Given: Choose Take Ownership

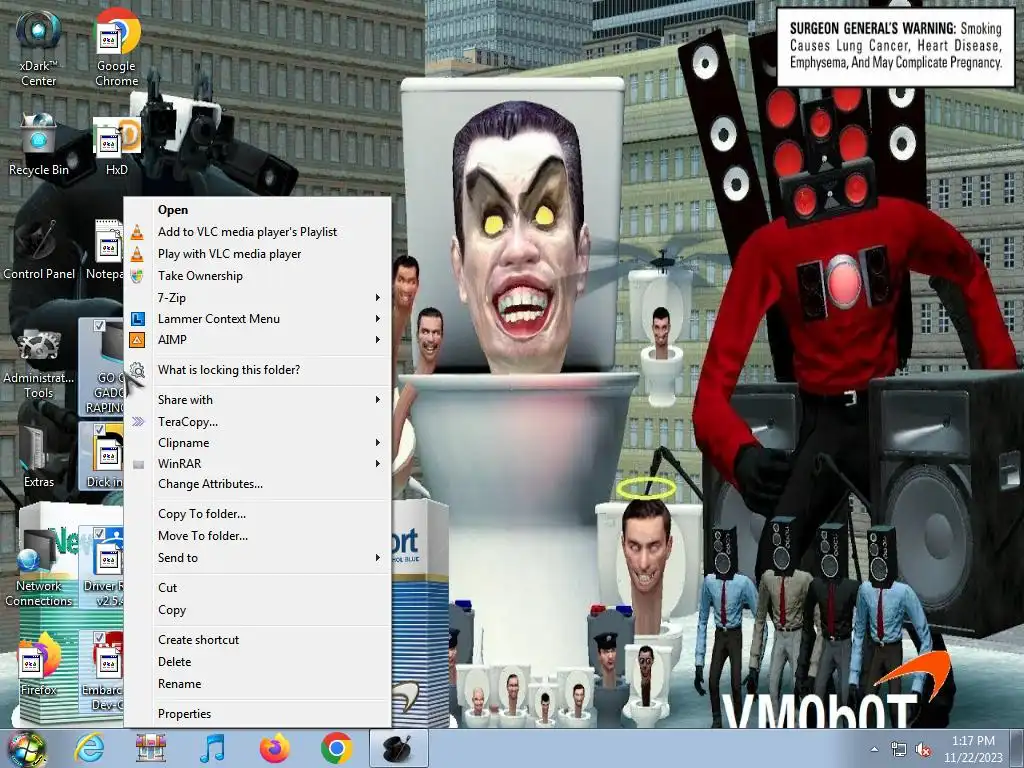Looking at the screenshot, I should click(257, 276).
